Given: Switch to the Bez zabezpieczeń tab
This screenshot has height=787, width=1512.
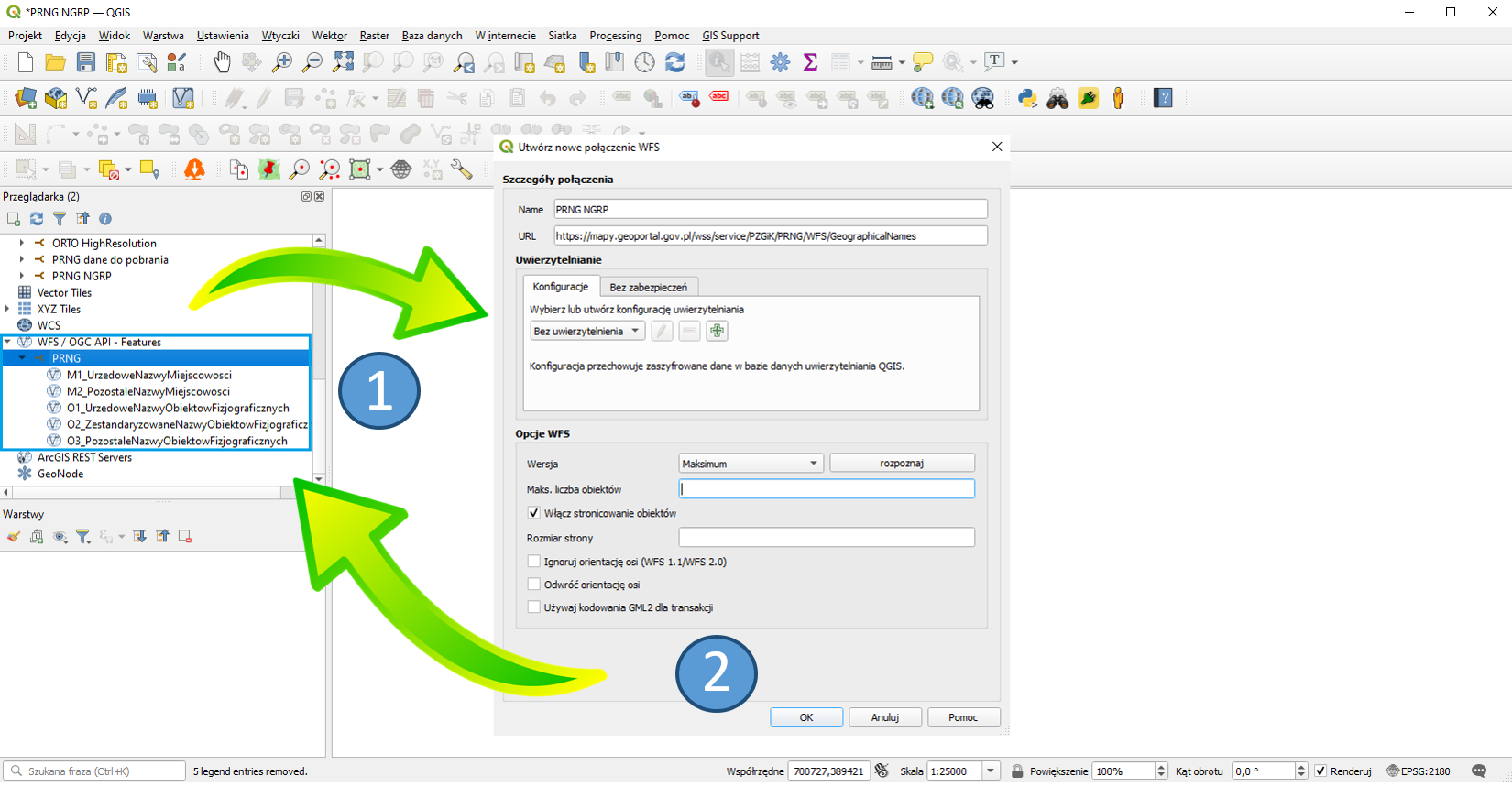Looking at the screenshot, I should tap(649, 287).
